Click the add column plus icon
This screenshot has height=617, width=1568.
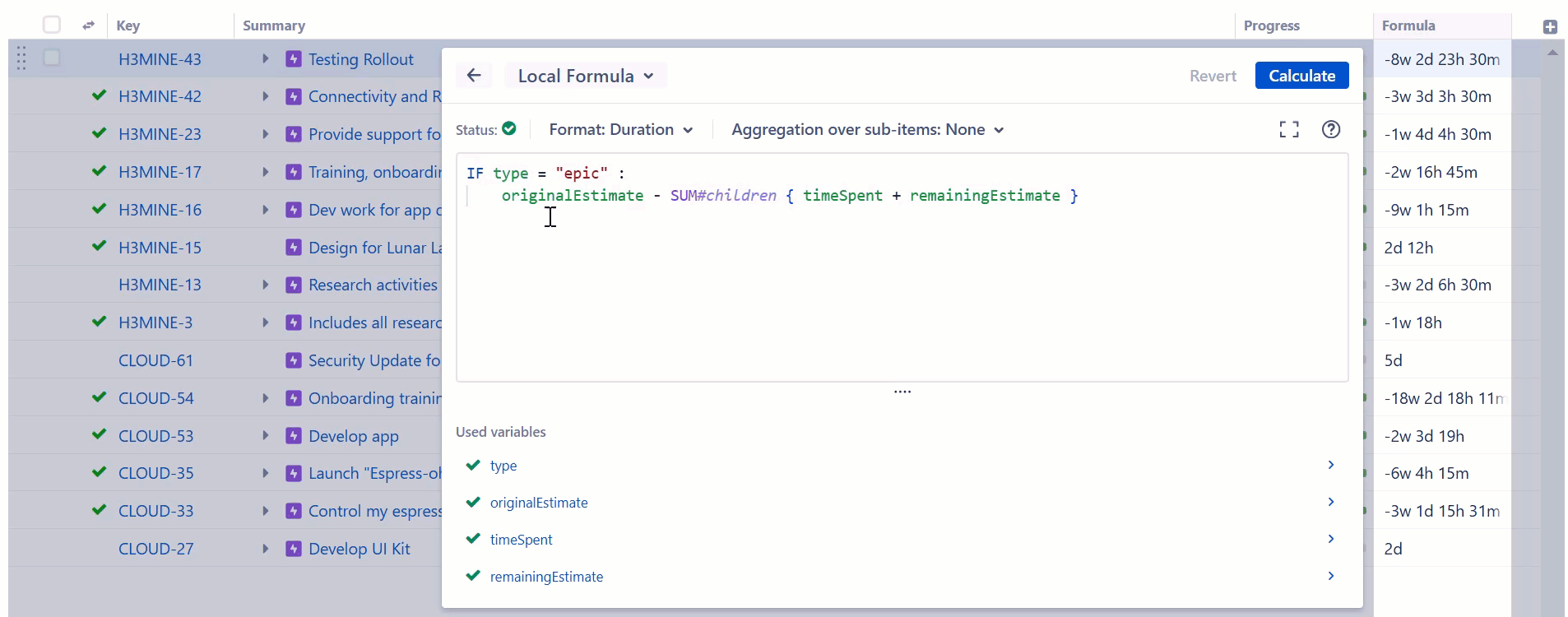[1550, 26]
